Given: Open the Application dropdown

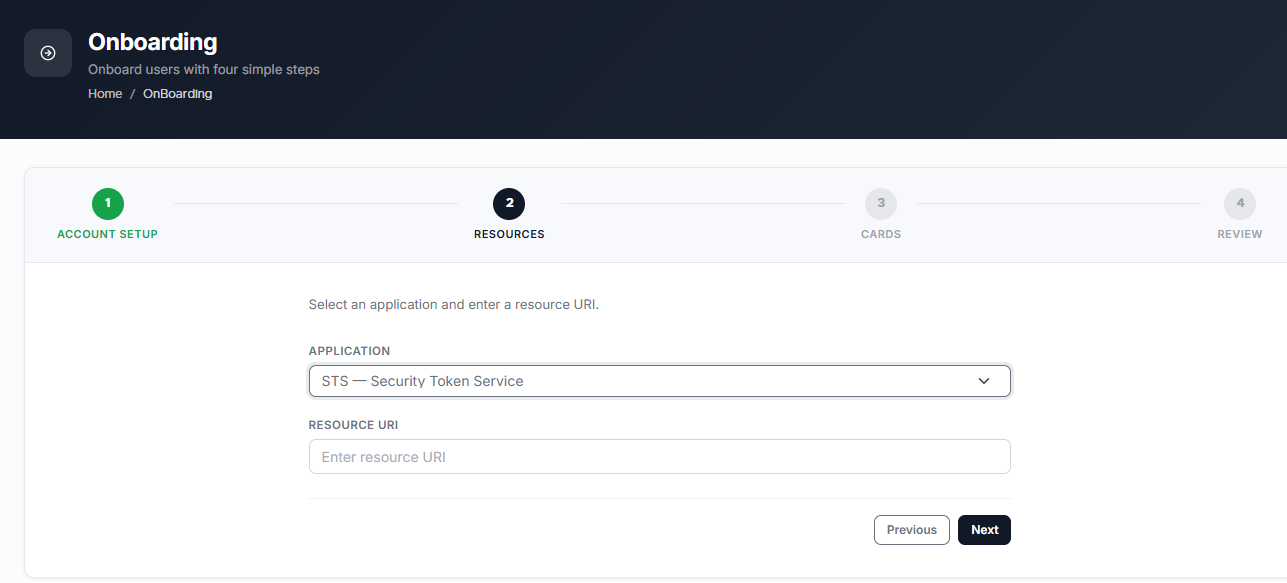Looking at the screenshot, I should pos(659,381).
